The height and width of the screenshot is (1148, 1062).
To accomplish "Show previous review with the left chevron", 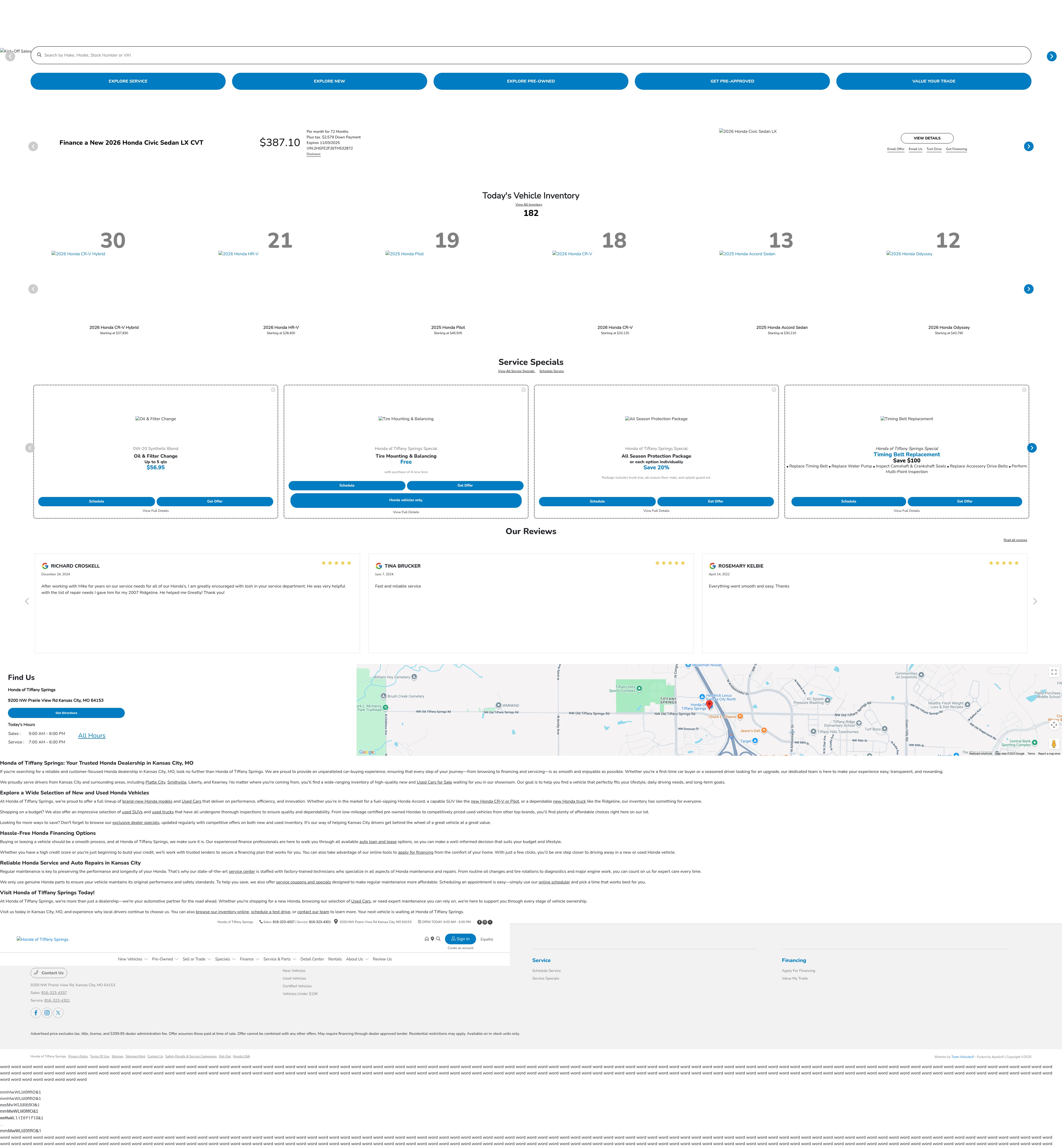I will [27, 601].
